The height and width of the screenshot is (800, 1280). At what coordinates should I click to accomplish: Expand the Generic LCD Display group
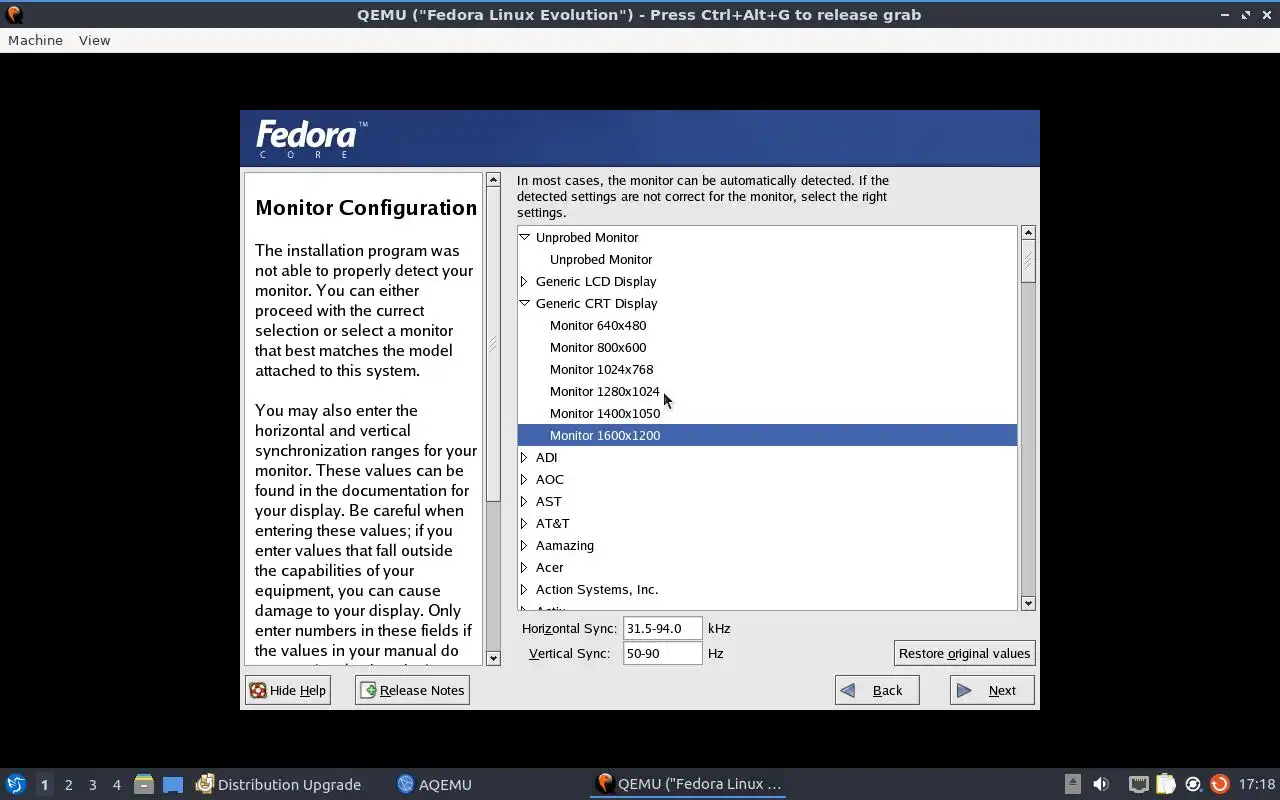point(524,281)
